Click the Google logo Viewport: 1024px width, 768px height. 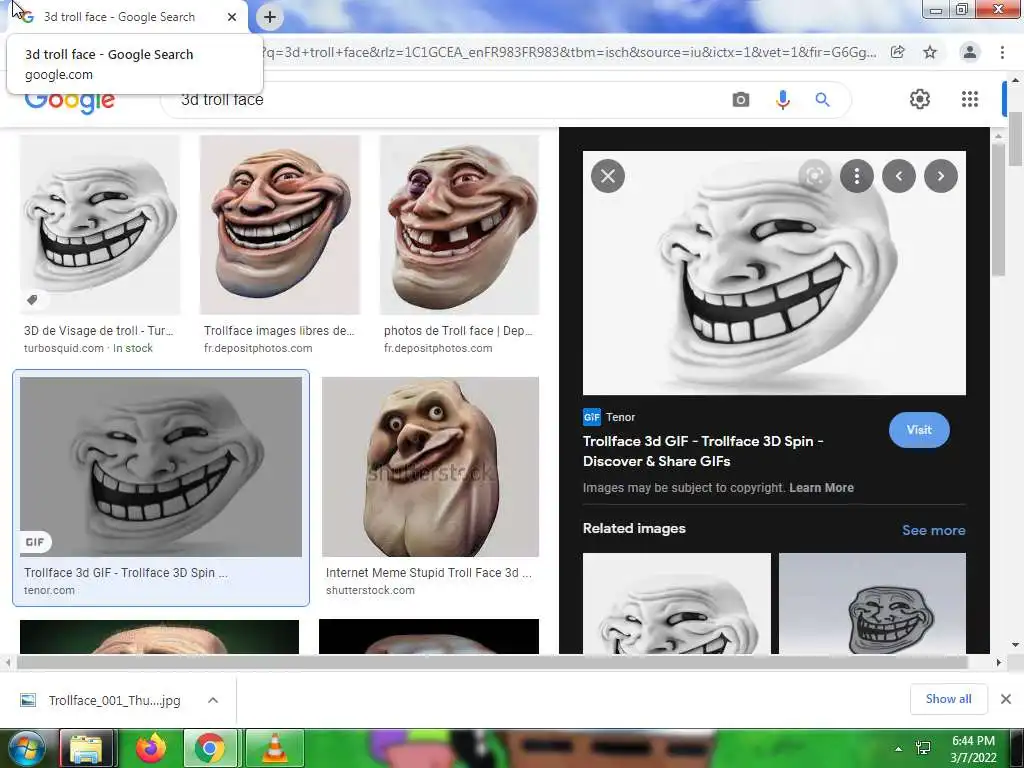pyautogui.click(x=69, y=101)
